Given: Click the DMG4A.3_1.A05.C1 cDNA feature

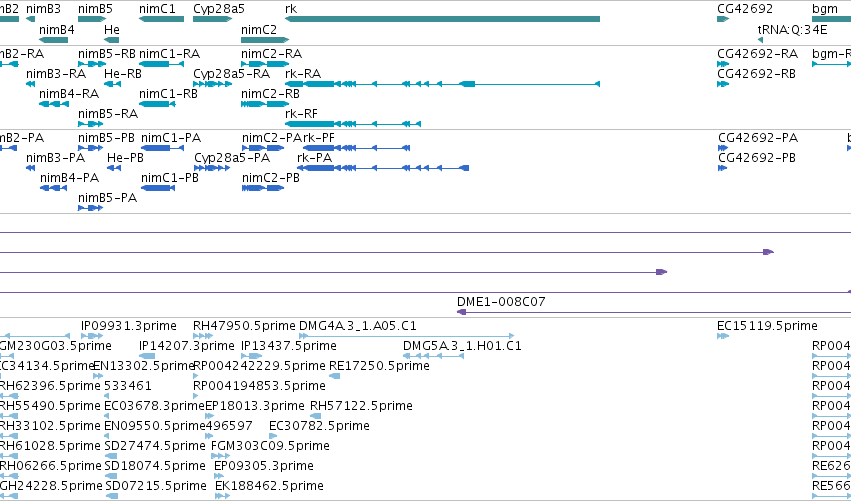Looking at the screenshot, I should point(406,336).
